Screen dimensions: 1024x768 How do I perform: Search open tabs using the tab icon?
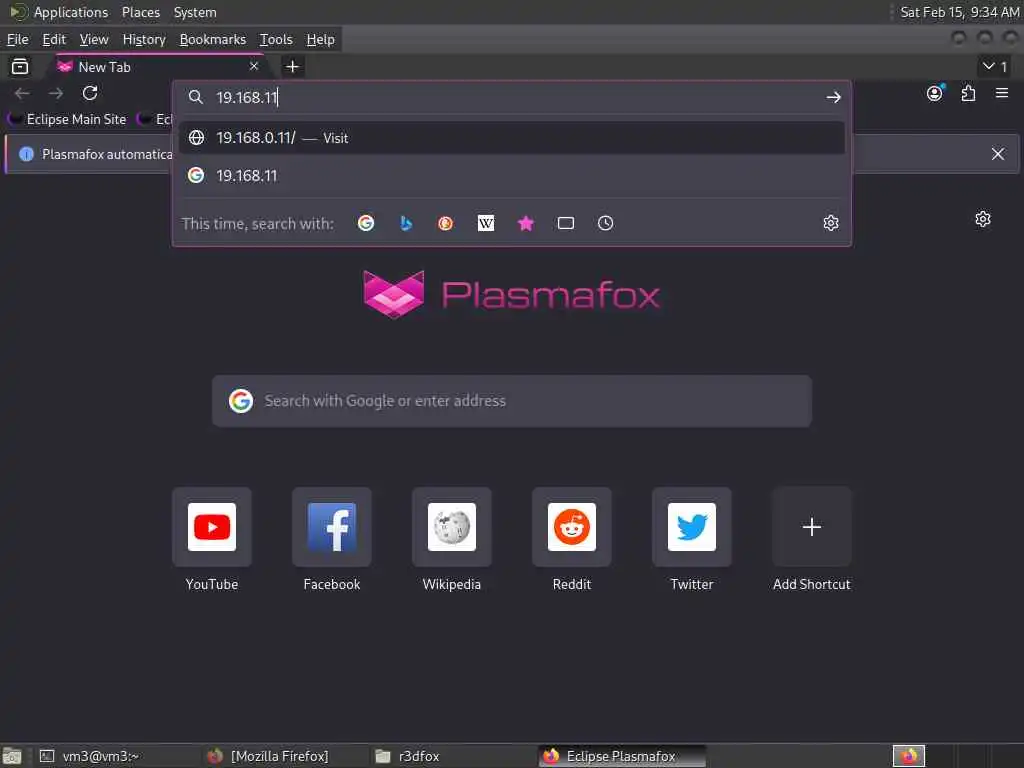pyautogui.click(x=566, y=223)
